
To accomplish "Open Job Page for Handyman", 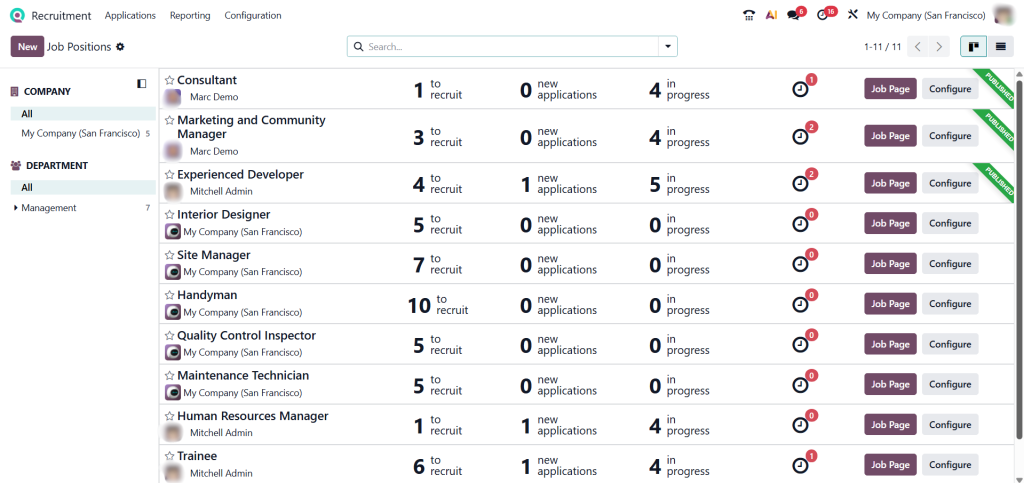I will (890, 304).
